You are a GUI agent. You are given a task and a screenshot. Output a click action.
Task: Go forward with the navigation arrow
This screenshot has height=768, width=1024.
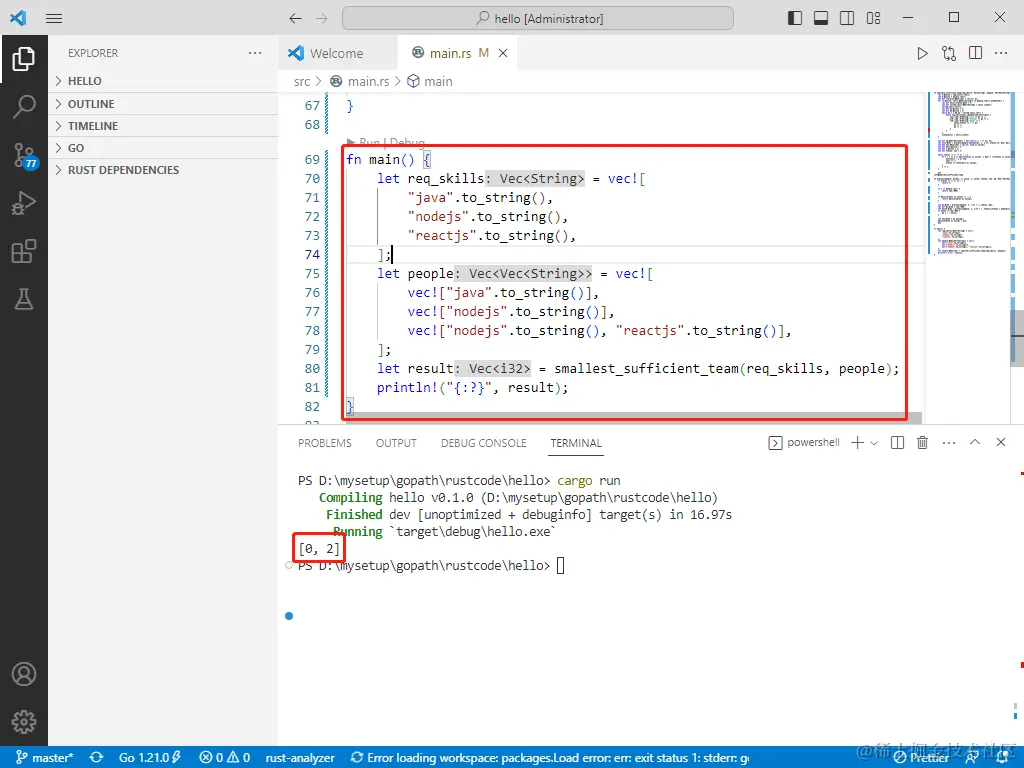321,18
